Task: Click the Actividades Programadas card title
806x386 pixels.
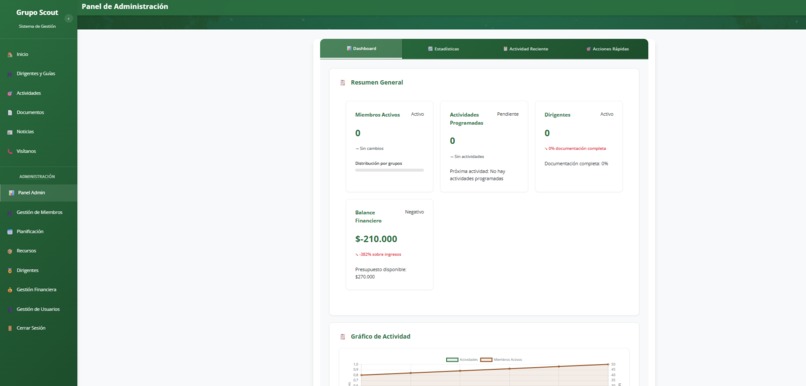Action: [x=466, y=119]
